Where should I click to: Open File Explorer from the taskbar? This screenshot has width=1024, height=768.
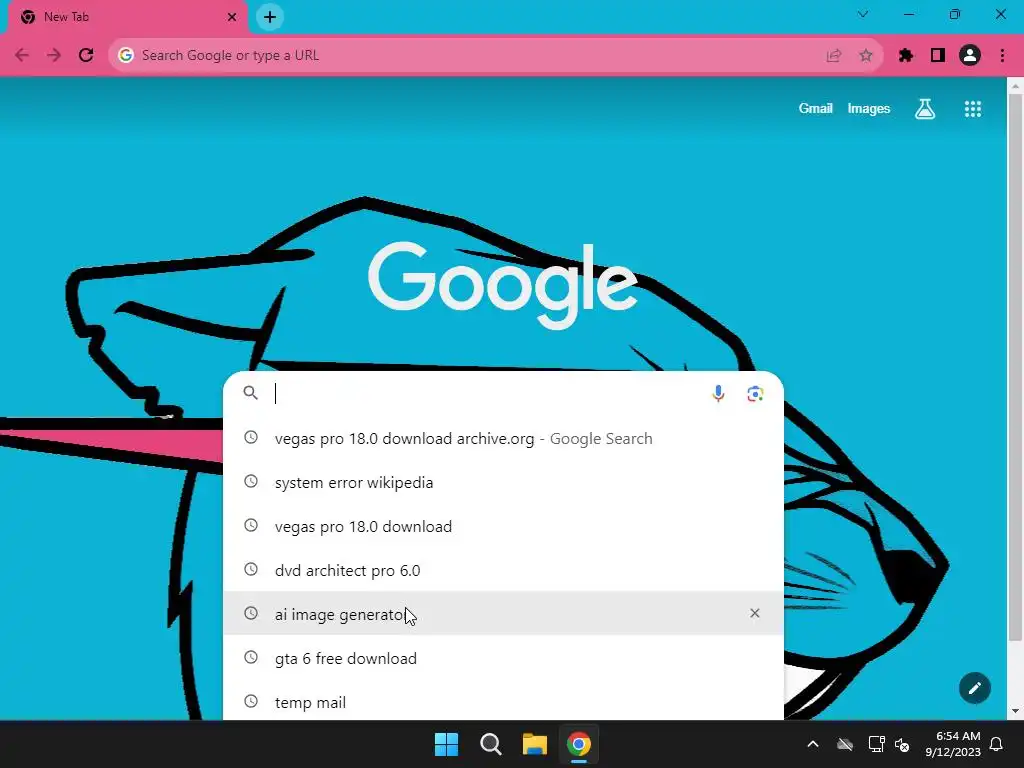(534, 744)
